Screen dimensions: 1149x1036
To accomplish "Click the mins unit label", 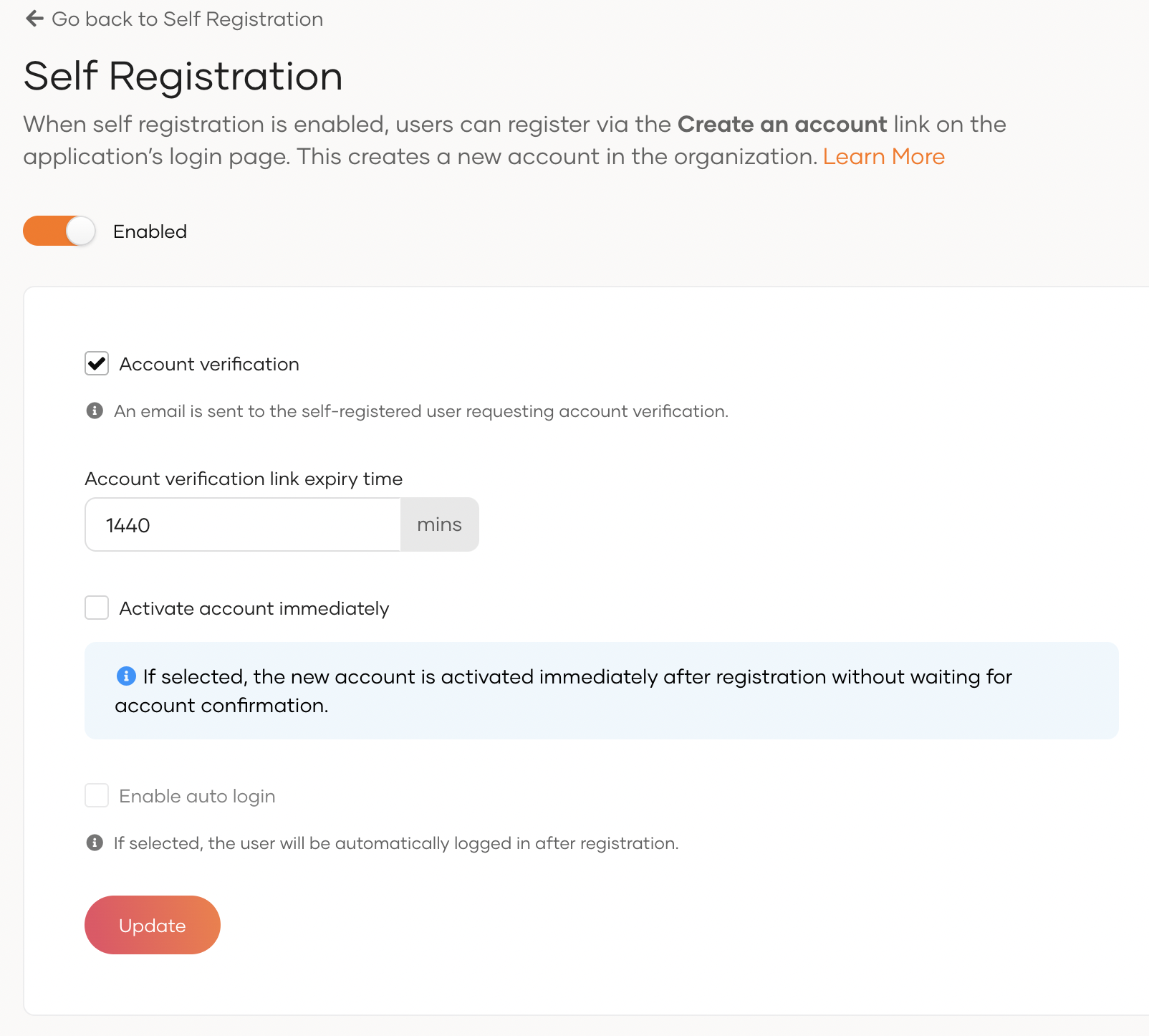I will pyautogui.click(x=439, y=524).
